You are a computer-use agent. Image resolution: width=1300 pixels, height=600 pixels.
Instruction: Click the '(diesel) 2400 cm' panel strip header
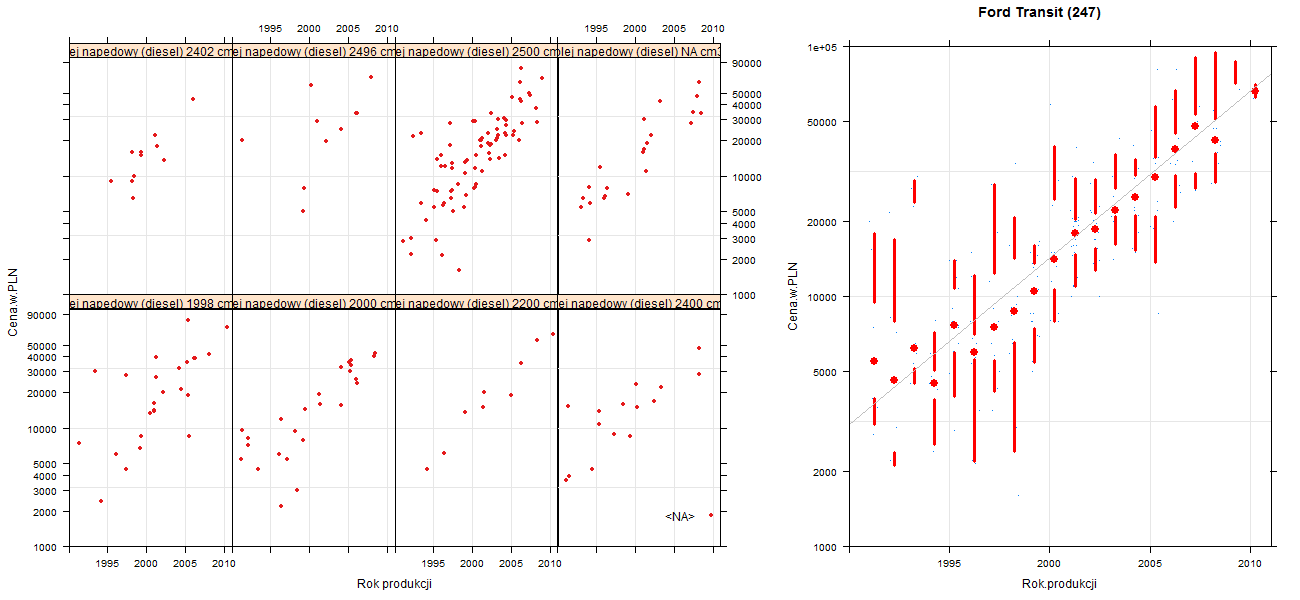pos(640,303)
